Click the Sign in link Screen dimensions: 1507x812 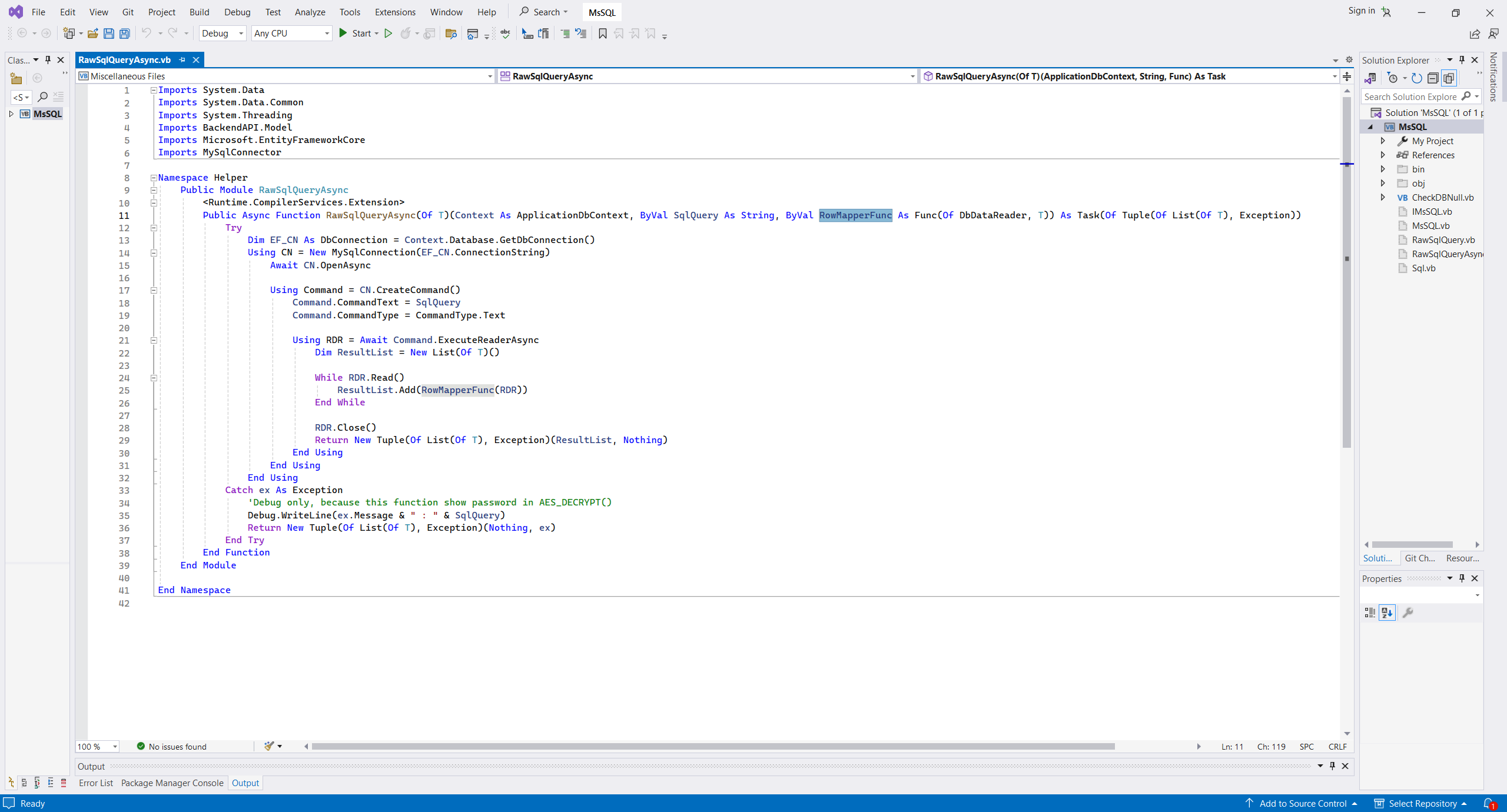point(1361,11)
